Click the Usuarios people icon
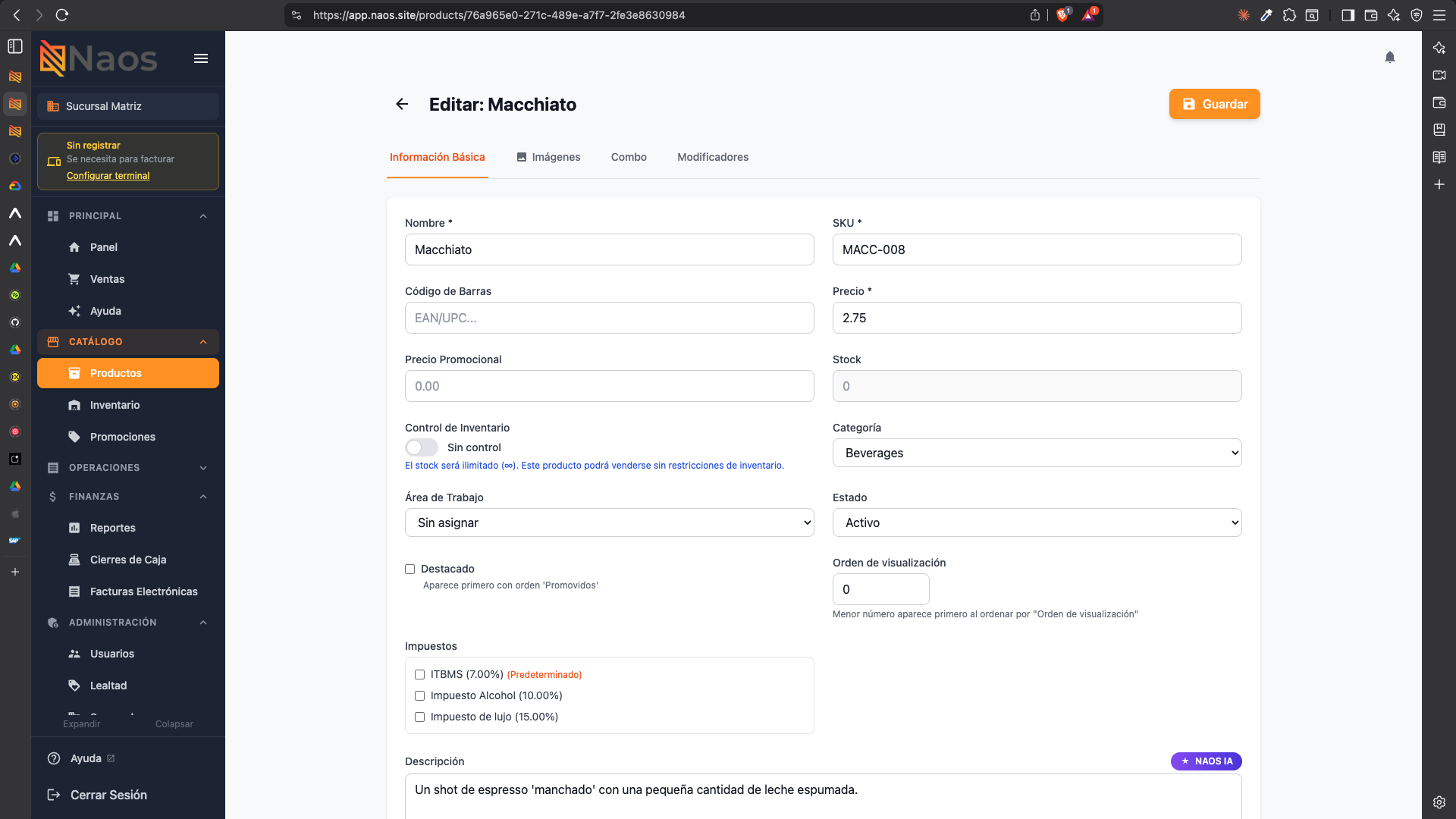The image size is (1456, 819). tap(74, 654)
